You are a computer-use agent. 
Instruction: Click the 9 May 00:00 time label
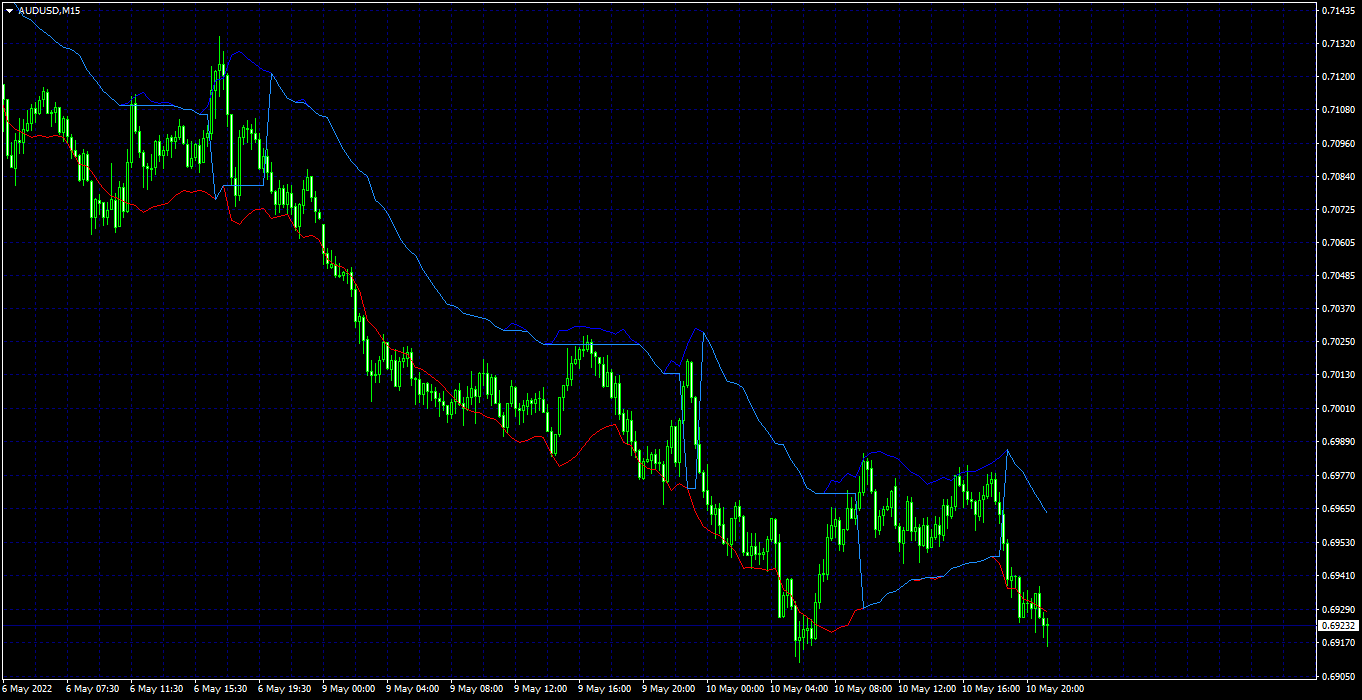(x=348, y=688)
